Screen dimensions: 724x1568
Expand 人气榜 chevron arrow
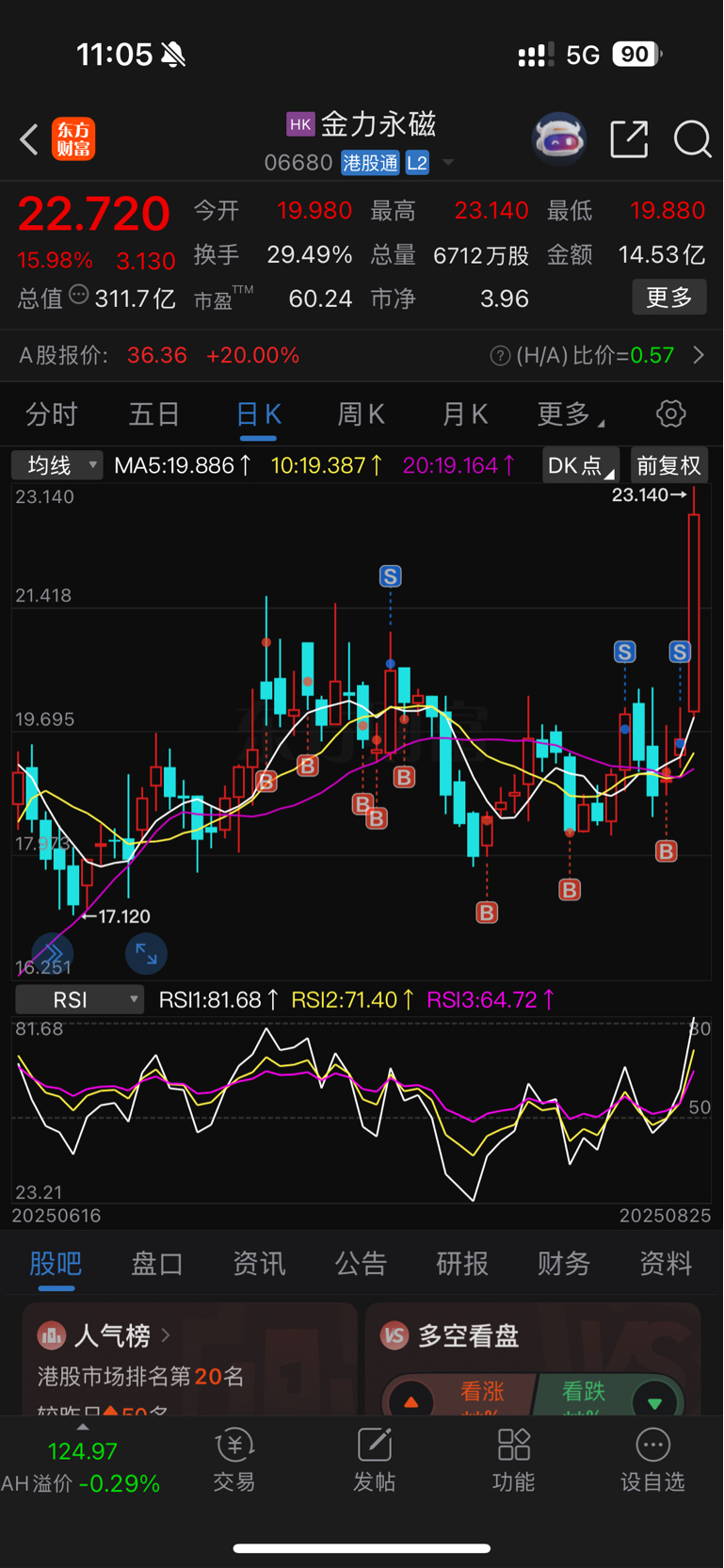166,1334
